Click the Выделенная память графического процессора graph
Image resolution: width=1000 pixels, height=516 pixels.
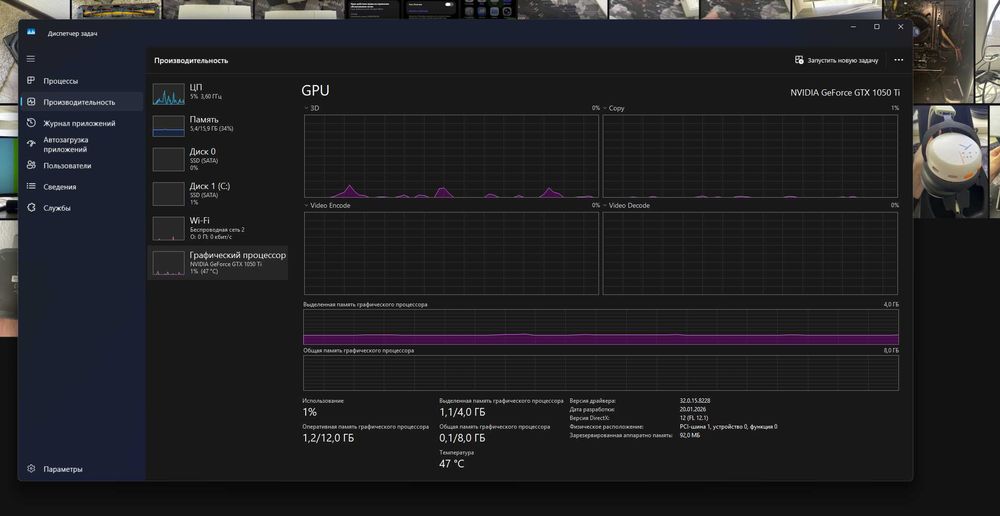click(601, 327)
